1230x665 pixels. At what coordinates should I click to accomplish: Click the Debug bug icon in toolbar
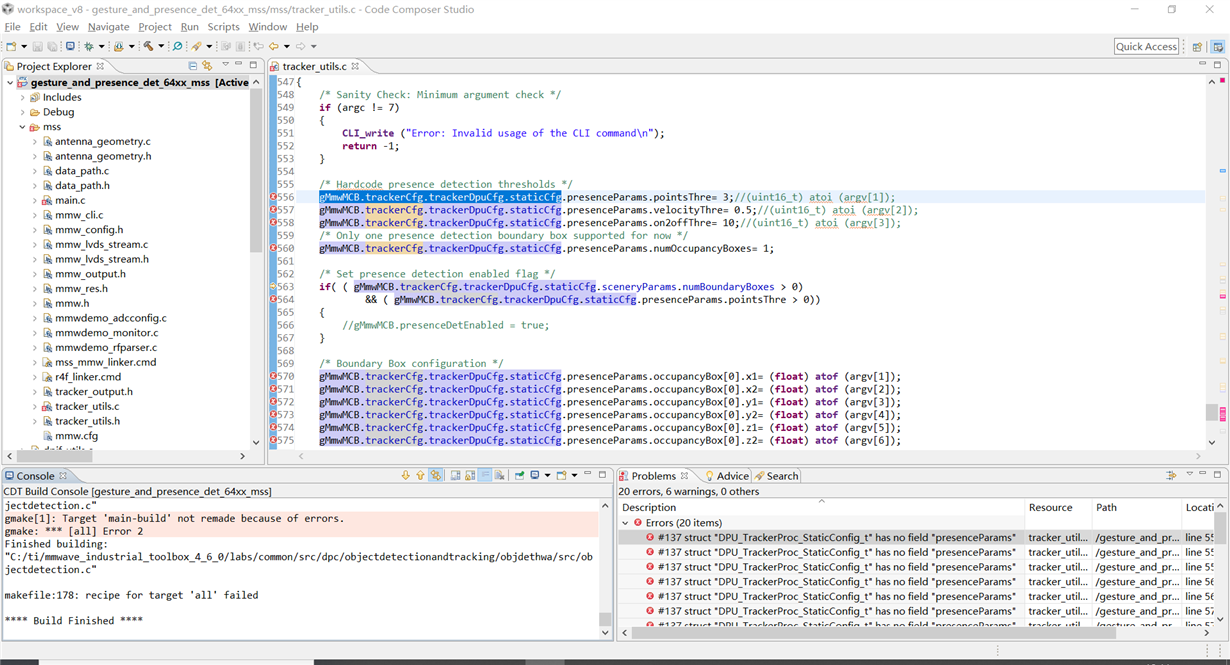tap(88, 46)
